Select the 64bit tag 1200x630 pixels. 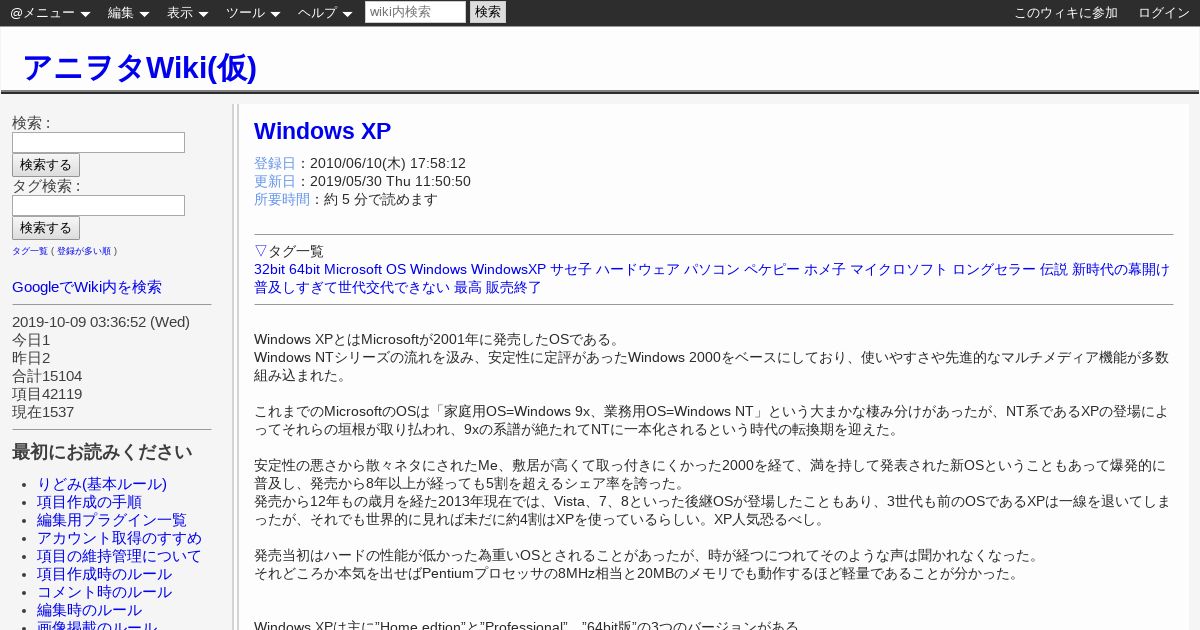(303, 269)
